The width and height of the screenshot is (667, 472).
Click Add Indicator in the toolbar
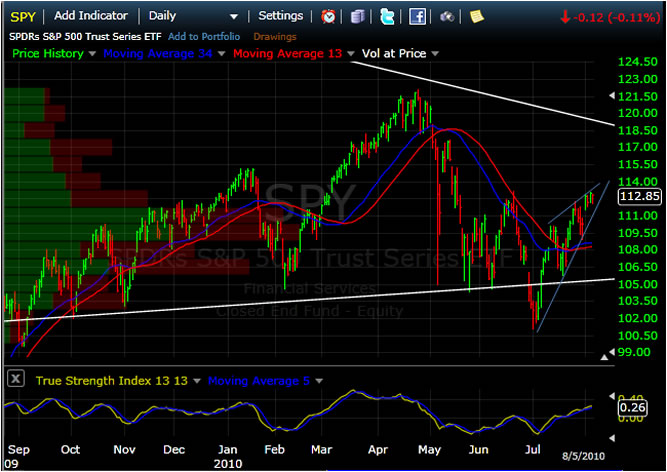[x=91, y=16]
